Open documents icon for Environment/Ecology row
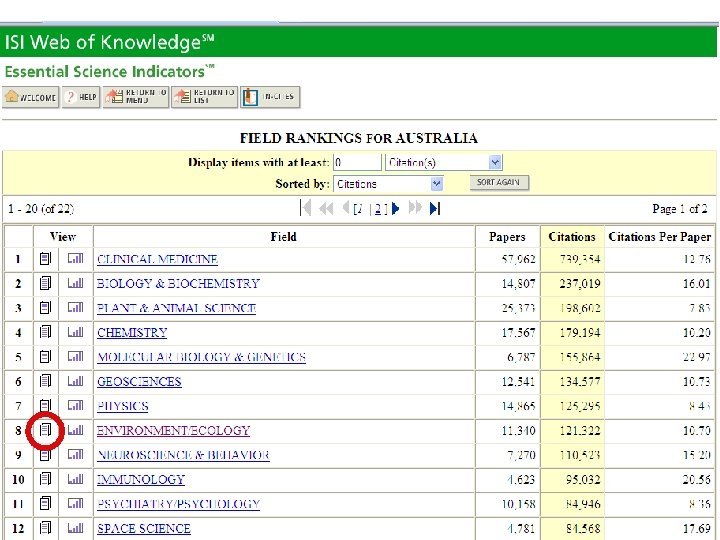The height and width of the screenshot is (540, 720). click(x=45, y=430)
